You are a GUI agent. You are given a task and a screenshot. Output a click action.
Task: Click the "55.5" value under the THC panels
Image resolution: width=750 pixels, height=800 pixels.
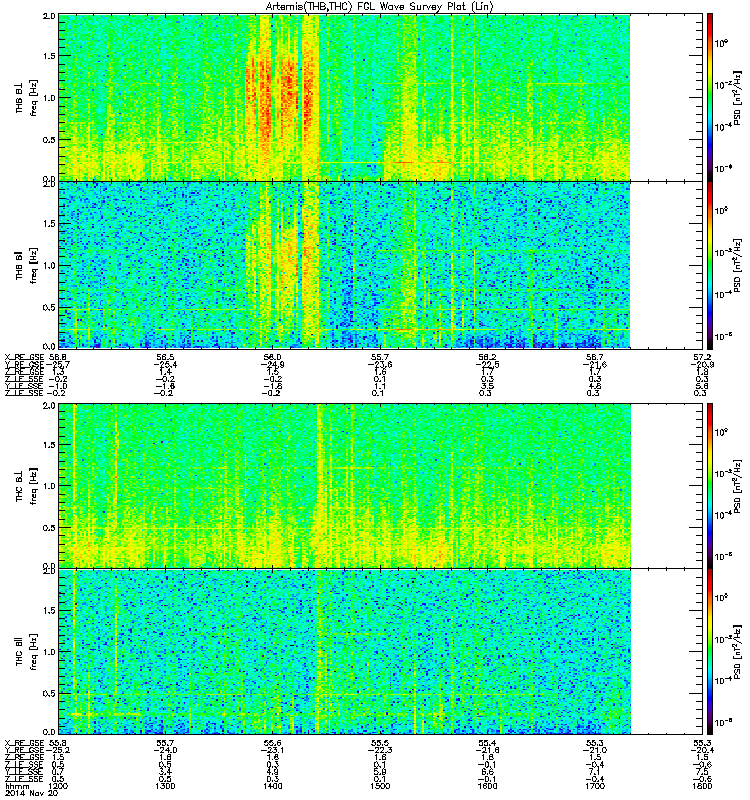[380, 743]
